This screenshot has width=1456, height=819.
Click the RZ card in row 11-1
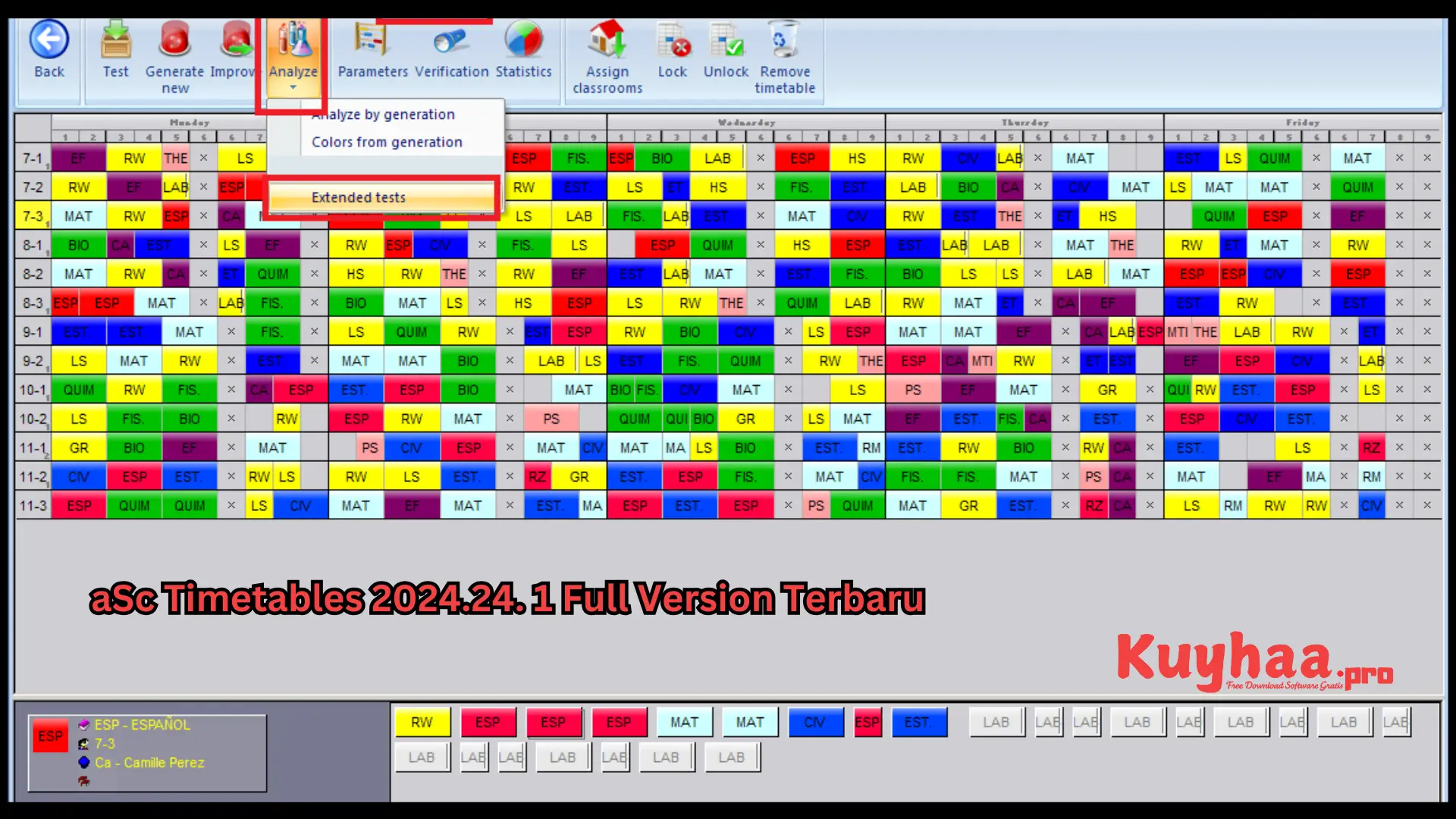coord(1371,447)
